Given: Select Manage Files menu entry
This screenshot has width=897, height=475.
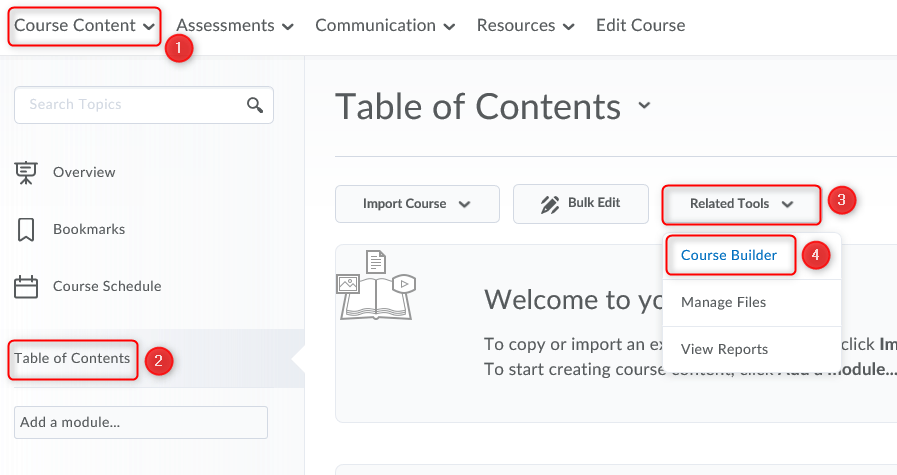Looking at the screenshot, I should coord(723,302).
